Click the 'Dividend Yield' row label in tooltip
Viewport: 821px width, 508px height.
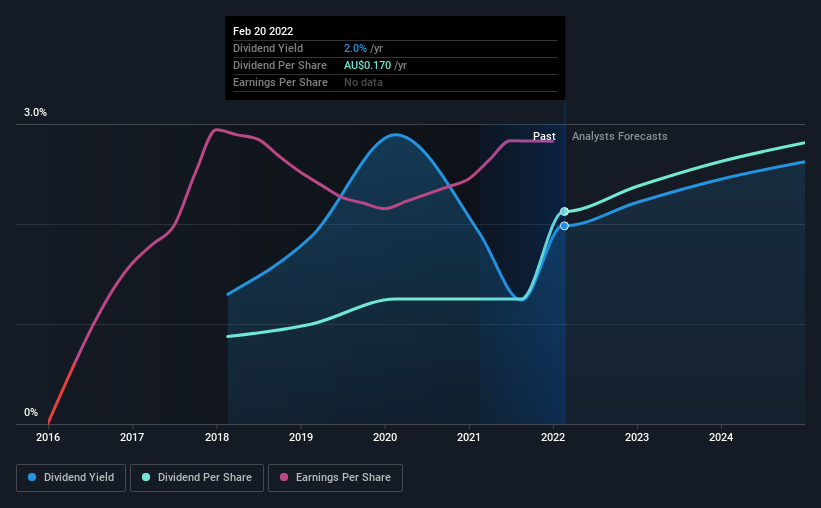268,48
